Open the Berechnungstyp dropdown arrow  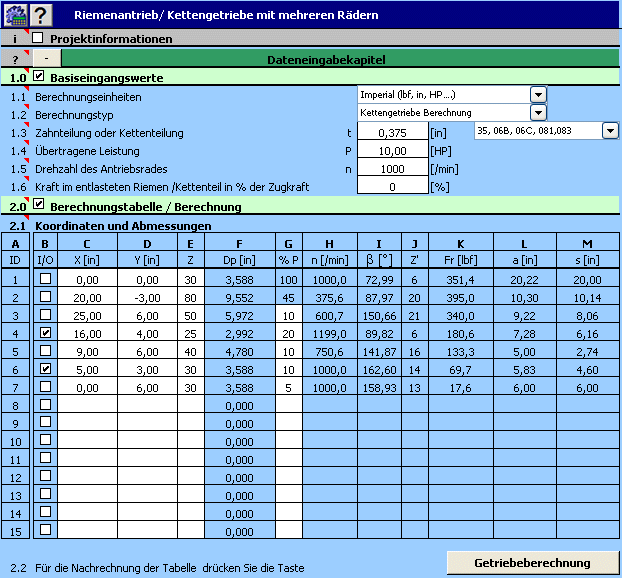(538, 113)
